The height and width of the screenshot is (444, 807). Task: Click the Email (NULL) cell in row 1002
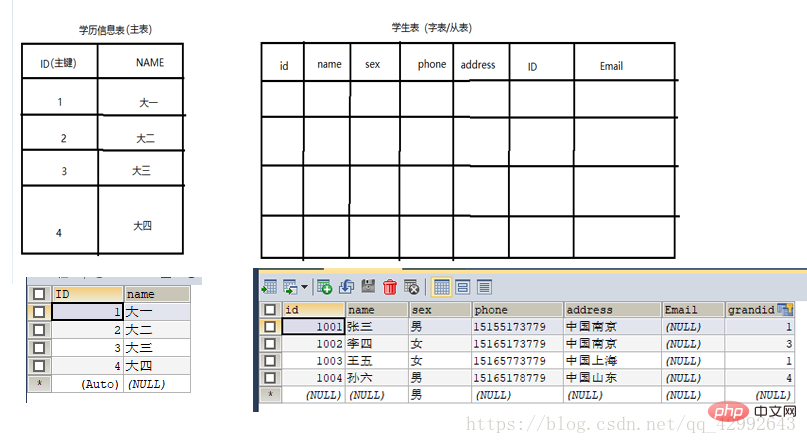point(693,343)
